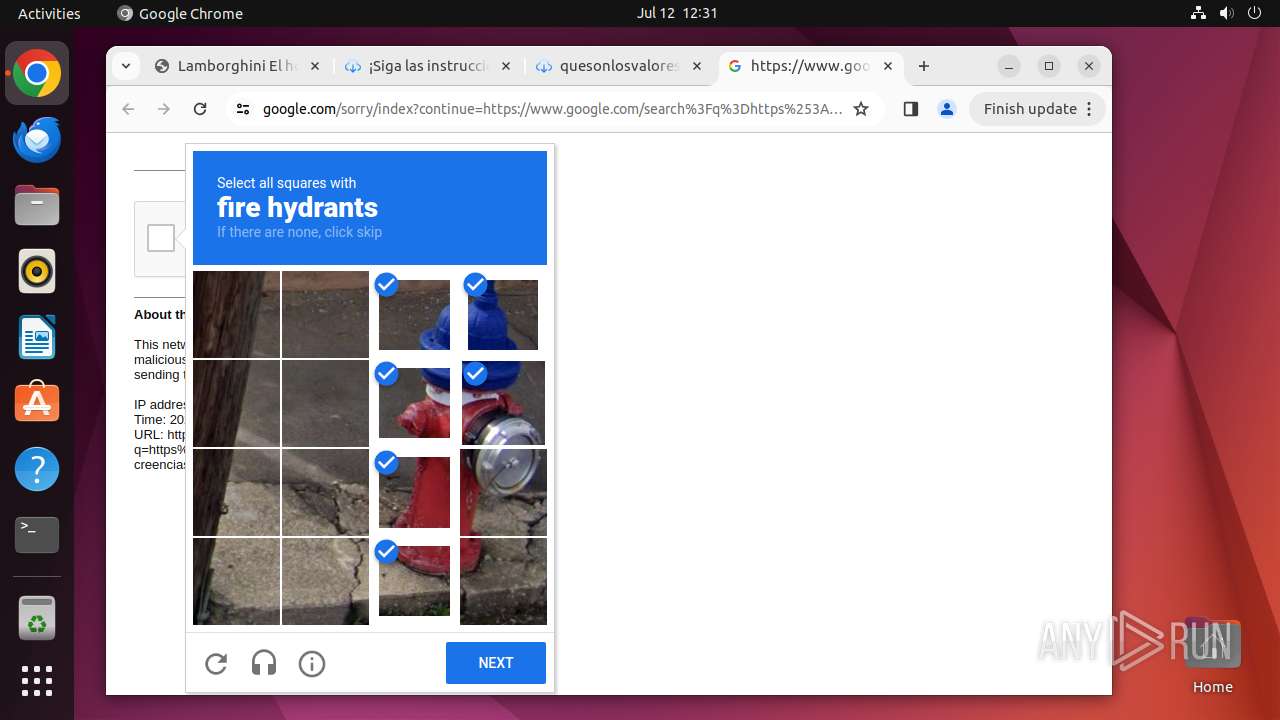Open a new tab

(924, 66)
